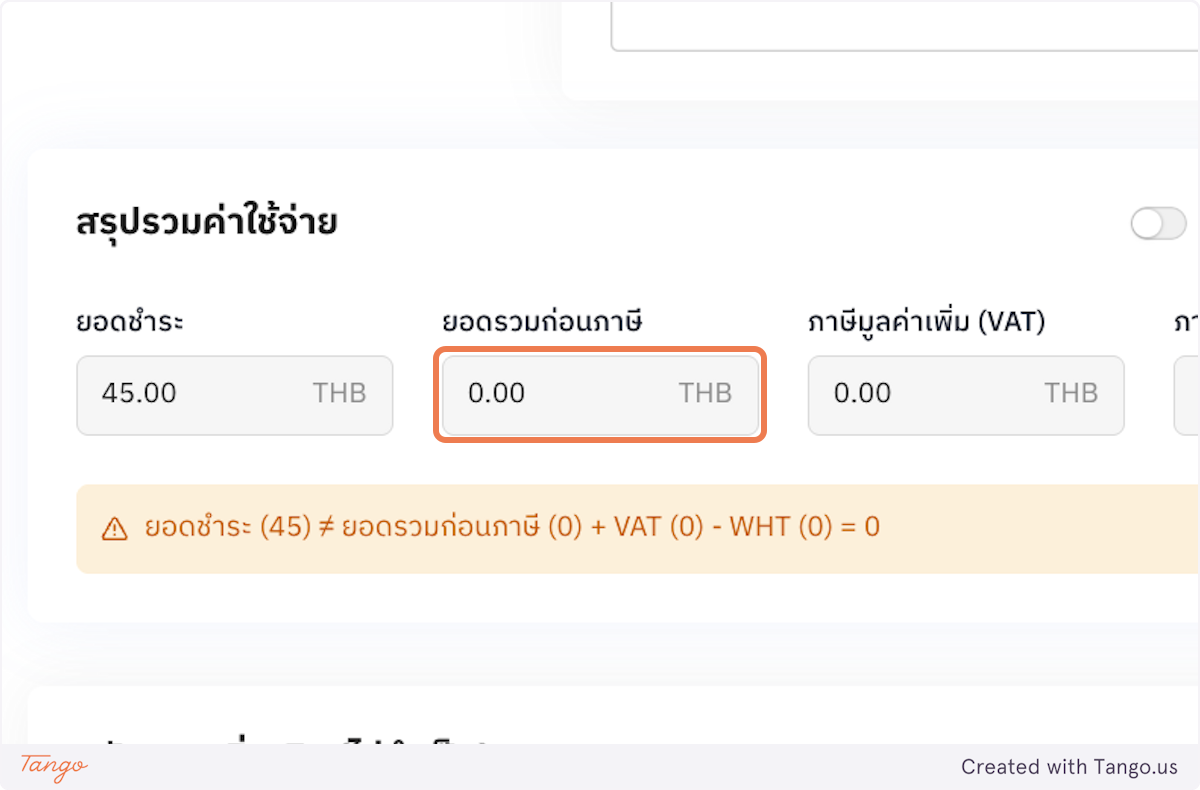
Task: Enable the toggle switch next to สรุปรวมค่าใช้จ่าย
Action: click(x=1158, y=223)
